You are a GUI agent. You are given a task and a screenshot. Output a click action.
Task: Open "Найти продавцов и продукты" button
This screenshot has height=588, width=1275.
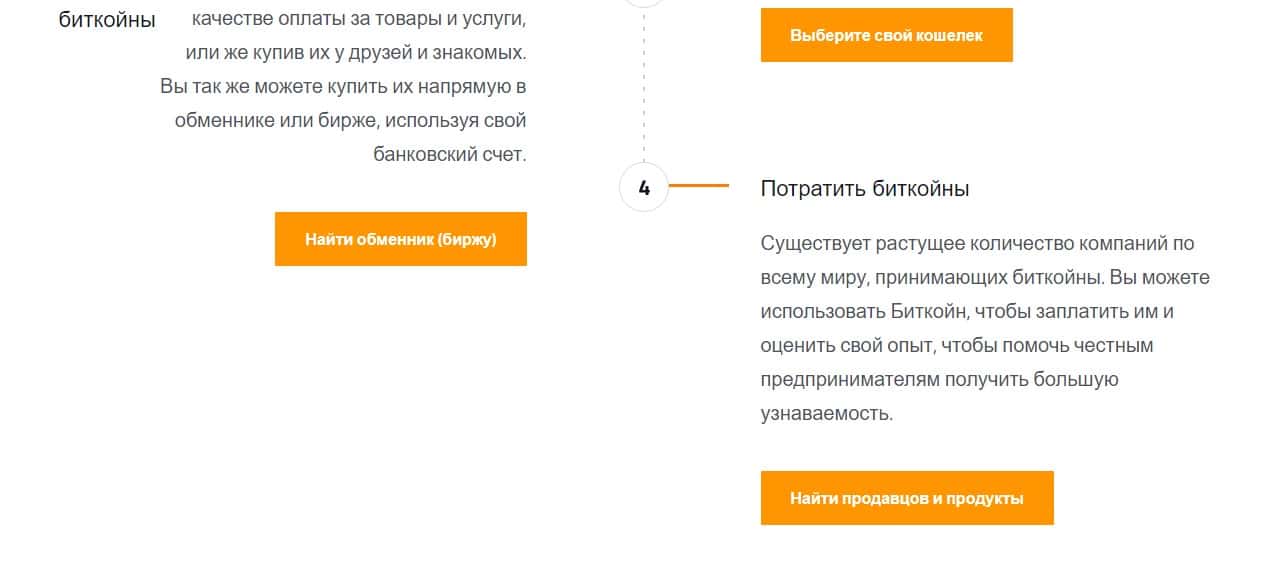click(x=906, y=498)
